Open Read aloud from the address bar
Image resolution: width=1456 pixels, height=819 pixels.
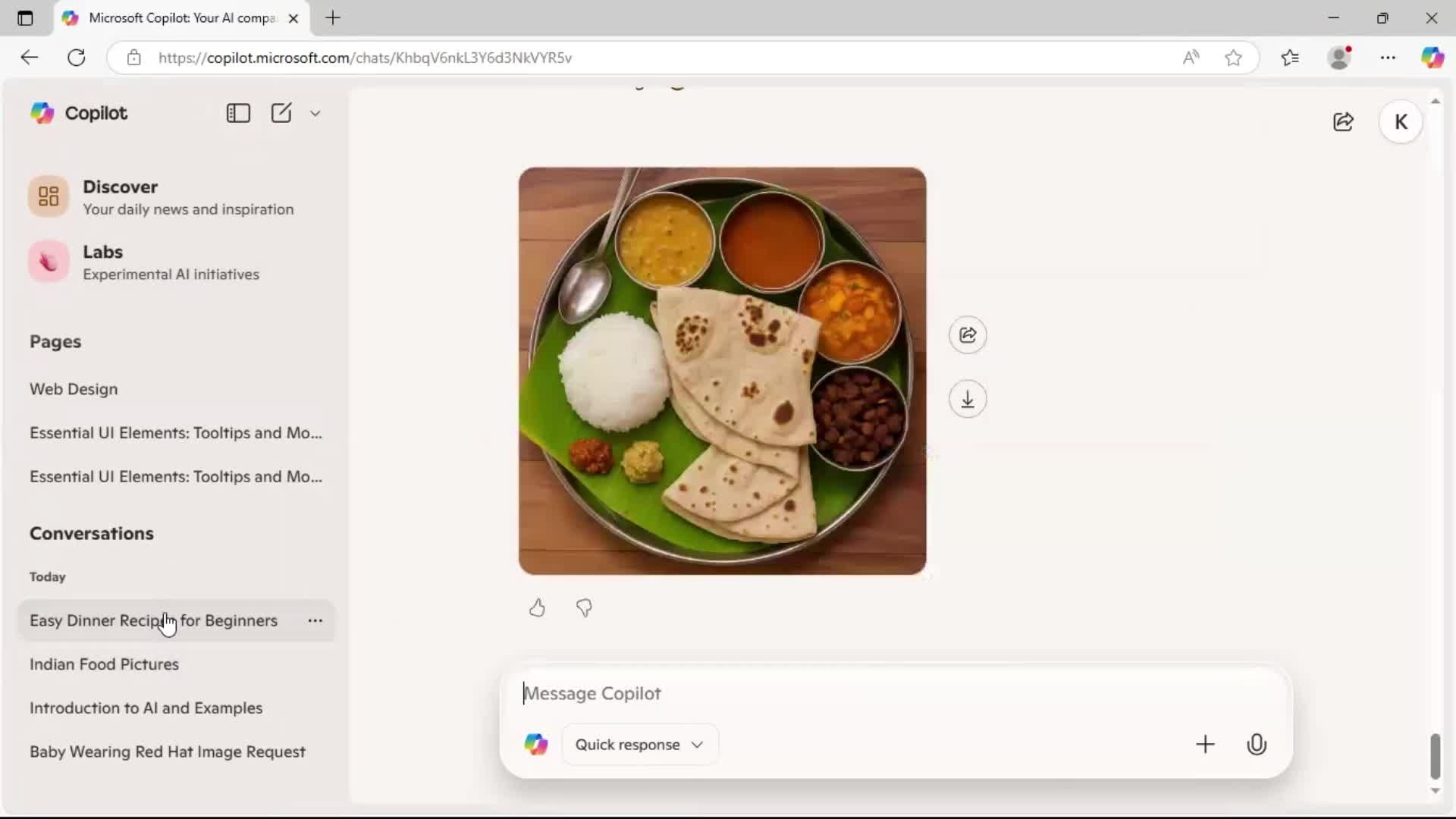(x=1191, y=58)
